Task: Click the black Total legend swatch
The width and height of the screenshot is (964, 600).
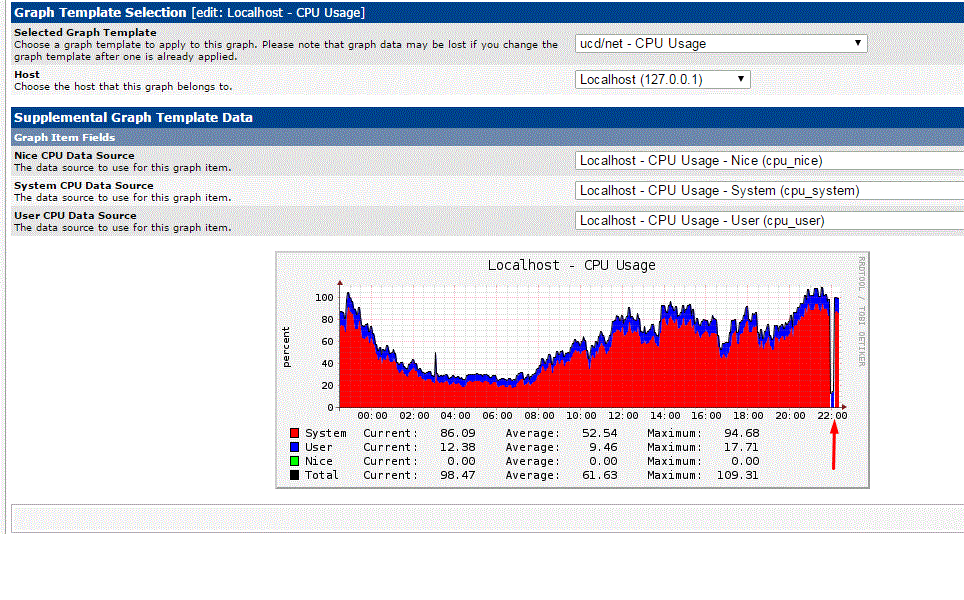Action: coord(294,475)
